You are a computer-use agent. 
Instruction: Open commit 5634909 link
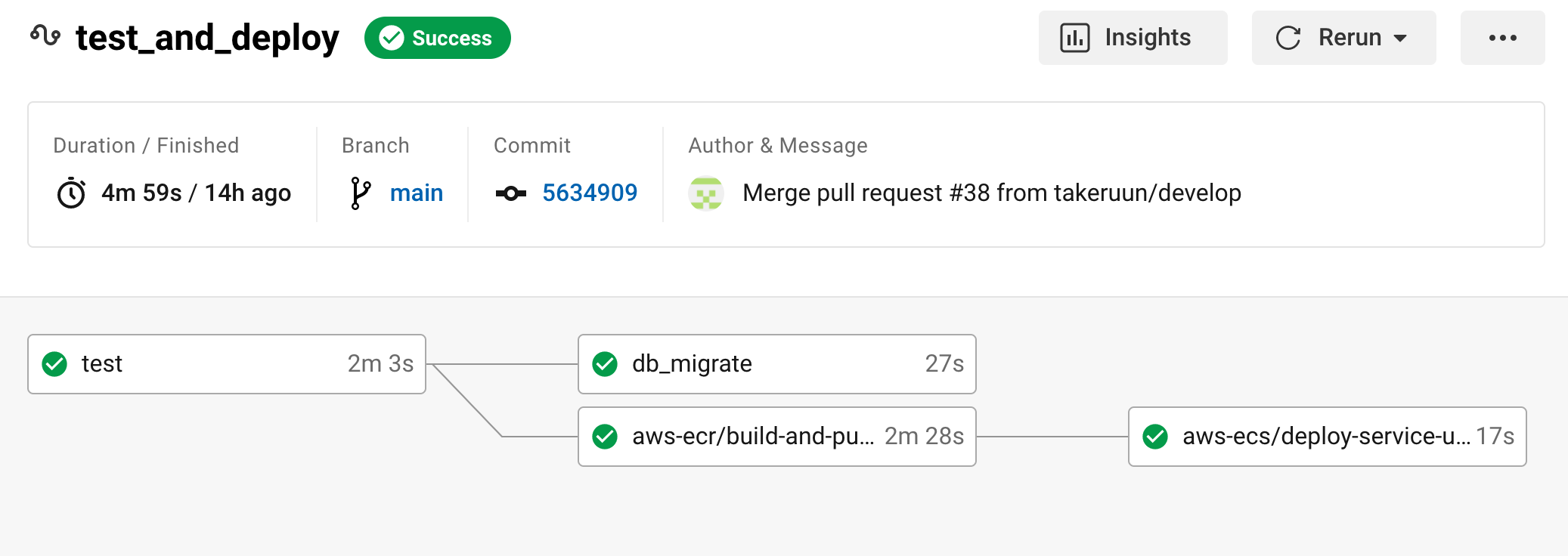click(x=590, y=193)
